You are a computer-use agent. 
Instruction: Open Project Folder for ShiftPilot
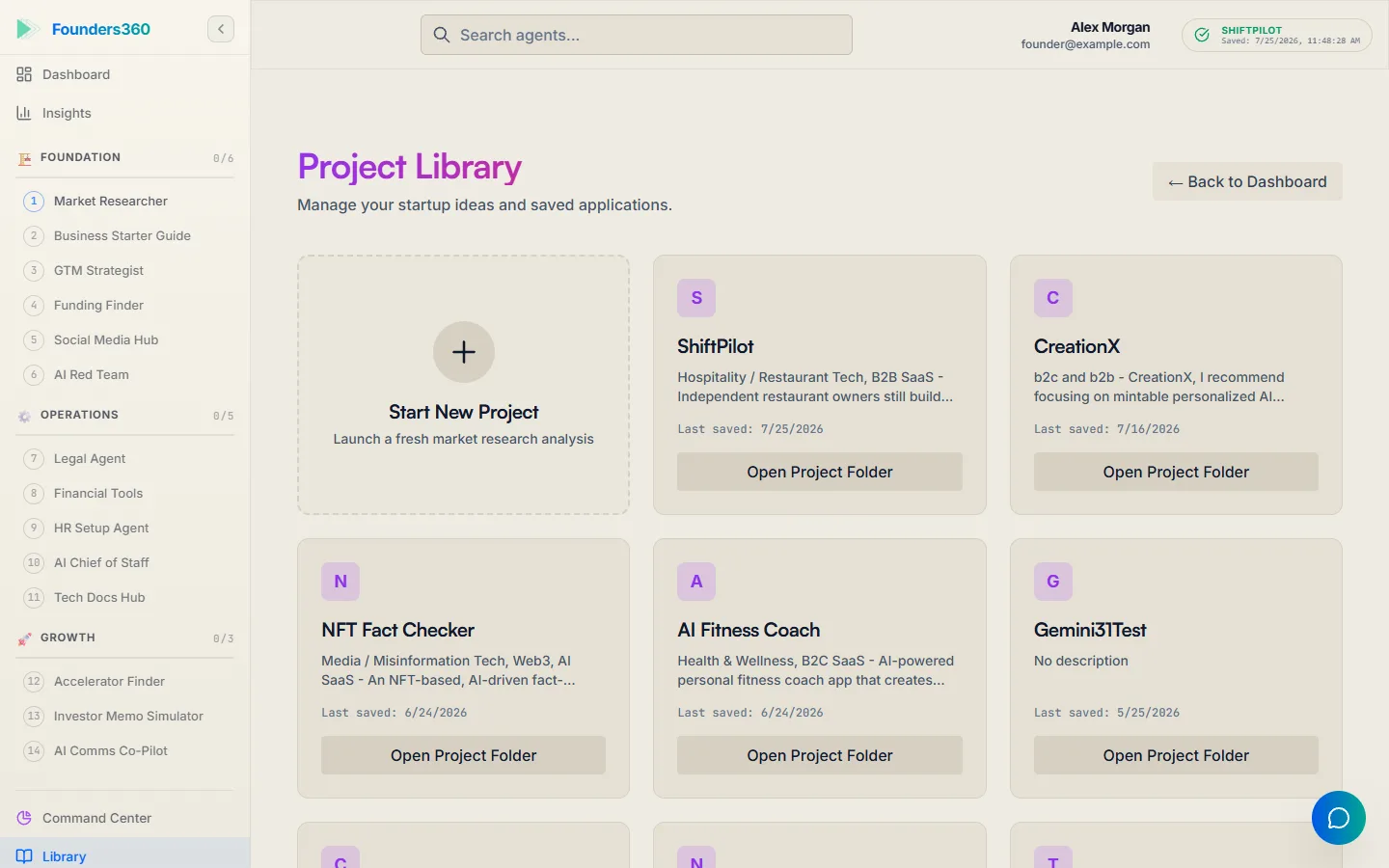pos(820,472)
